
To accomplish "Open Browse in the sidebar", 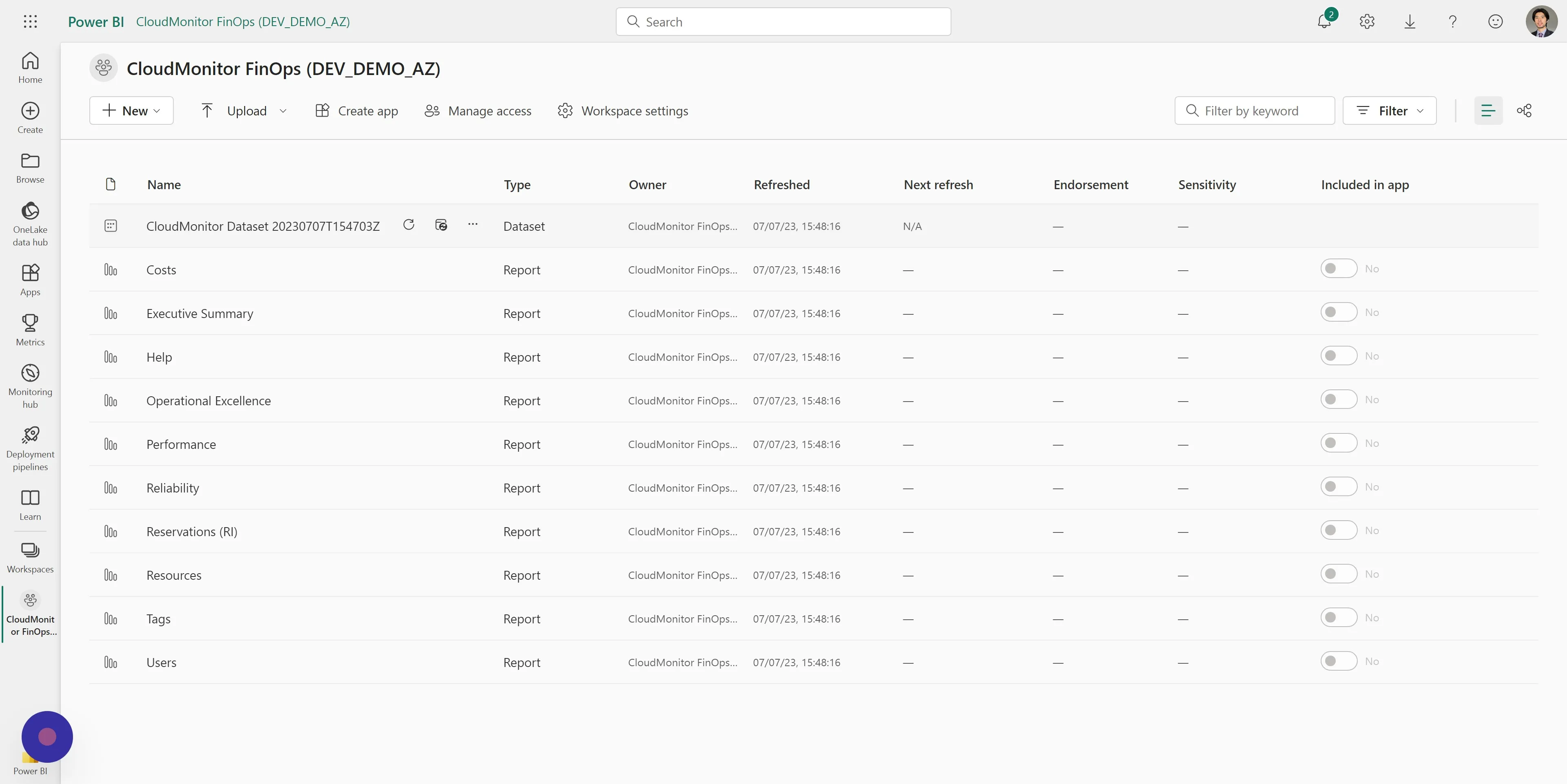I will [30, 167].
